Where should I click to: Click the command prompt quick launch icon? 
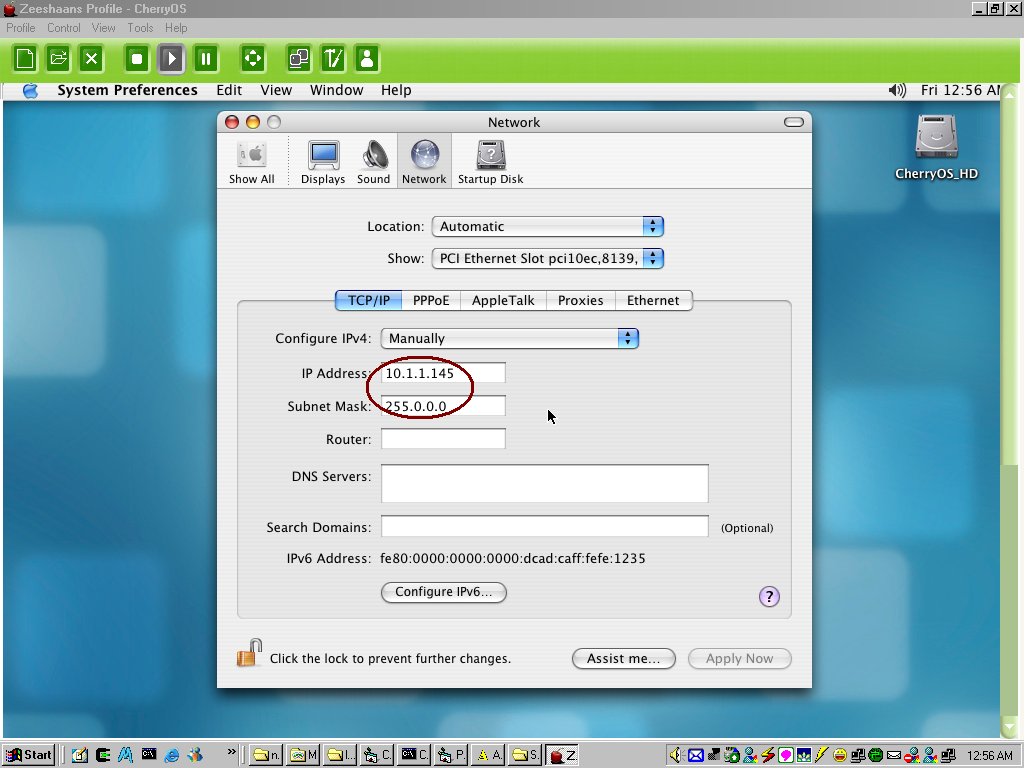(149, 755)
